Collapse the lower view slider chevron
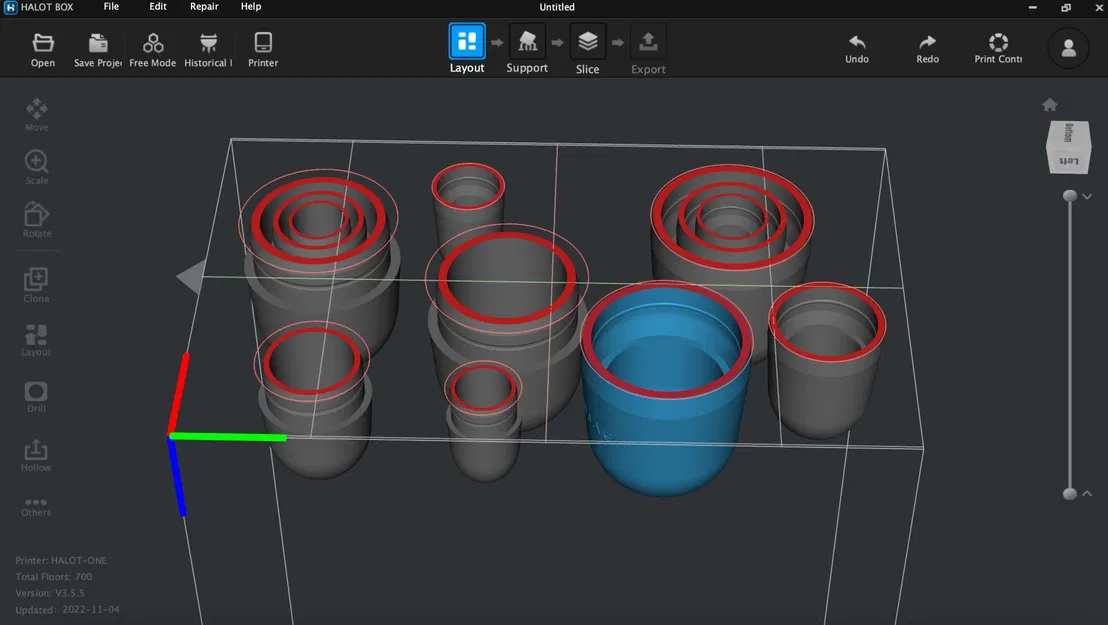This screenshot has width=1108, height=625. point(1087,493)
